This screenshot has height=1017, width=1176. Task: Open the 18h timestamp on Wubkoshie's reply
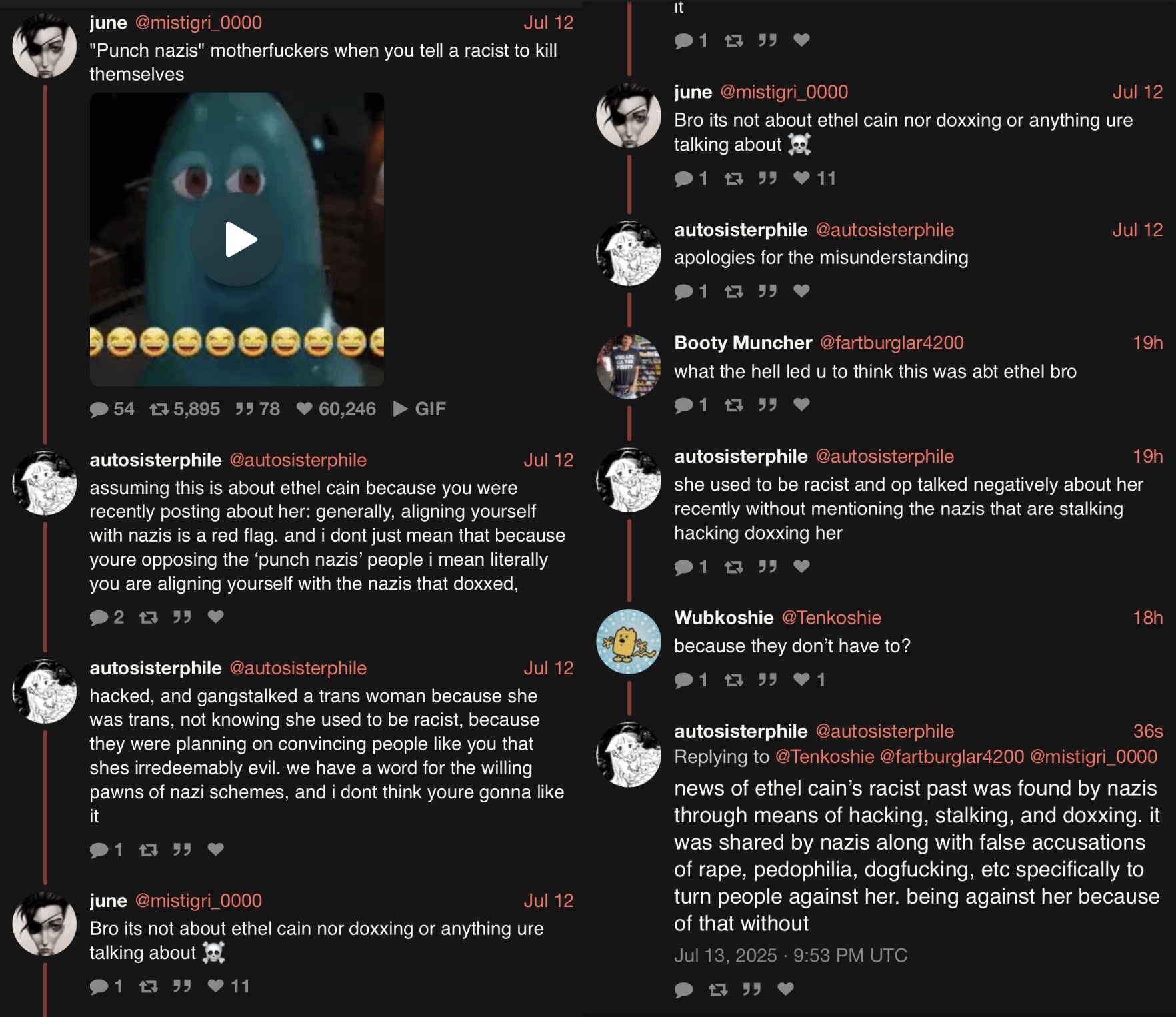(x=1147, y=618)
